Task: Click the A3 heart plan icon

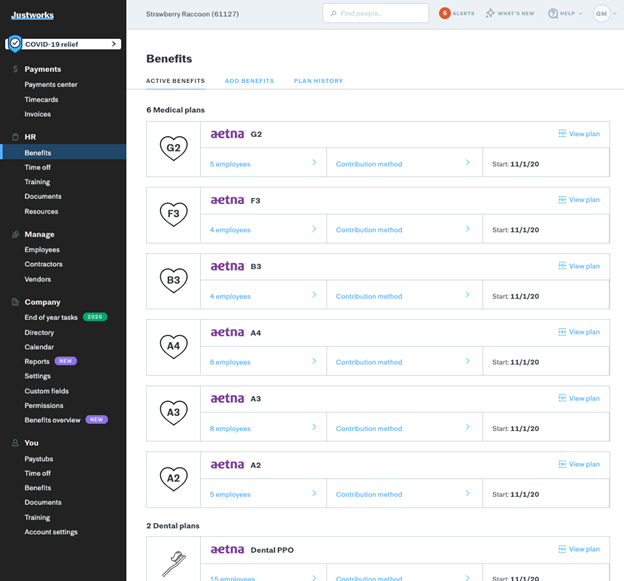Action: pyautogui.click(x=174, y=412)
